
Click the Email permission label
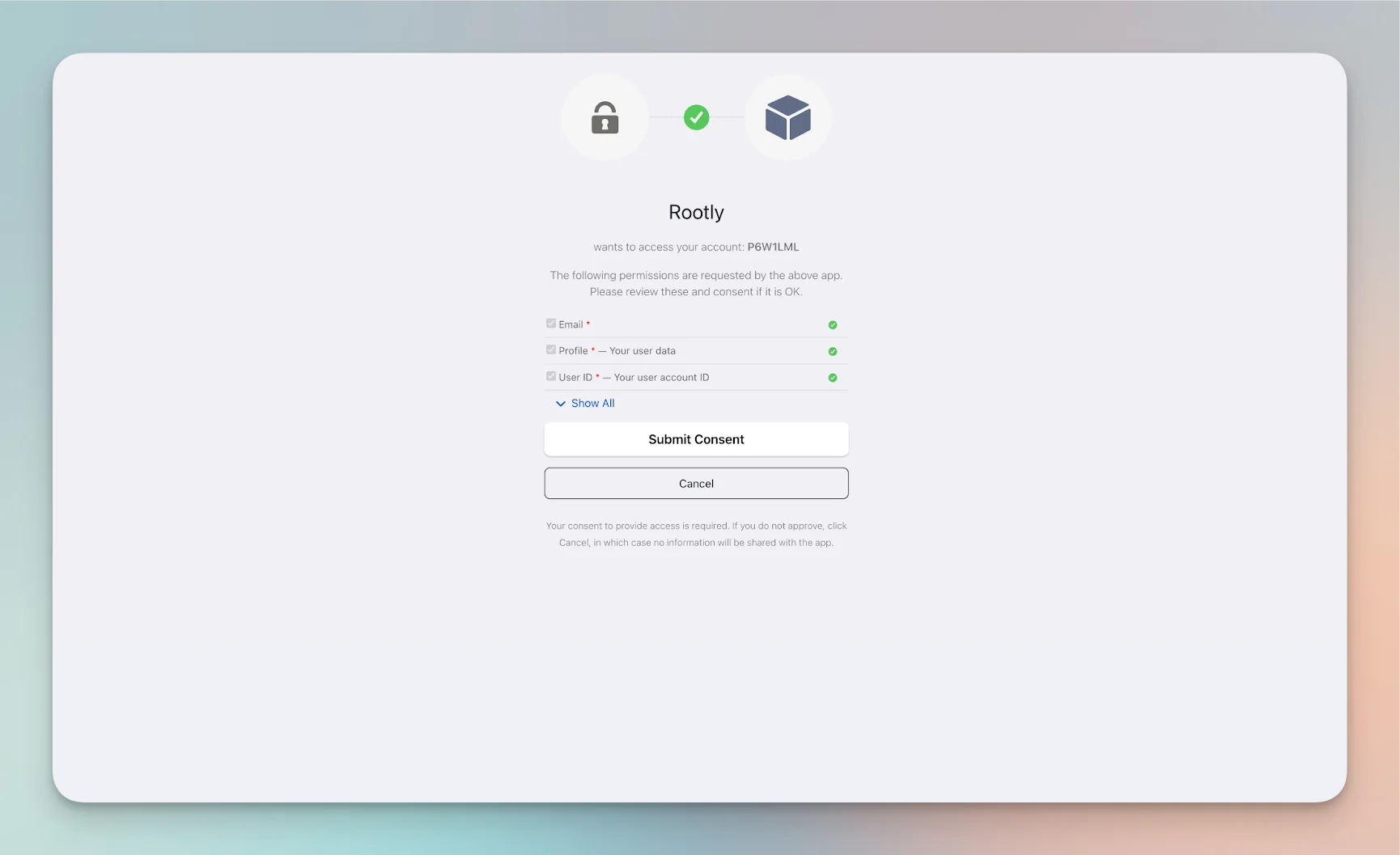pyautogui.click(x=571, y=324)
